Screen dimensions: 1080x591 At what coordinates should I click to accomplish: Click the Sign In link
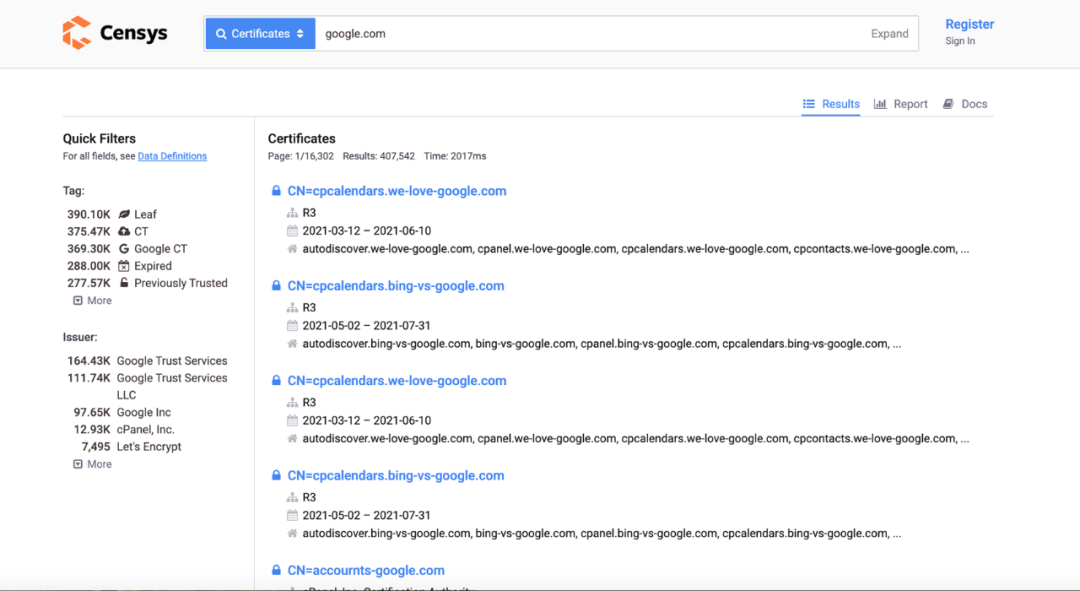960,41
